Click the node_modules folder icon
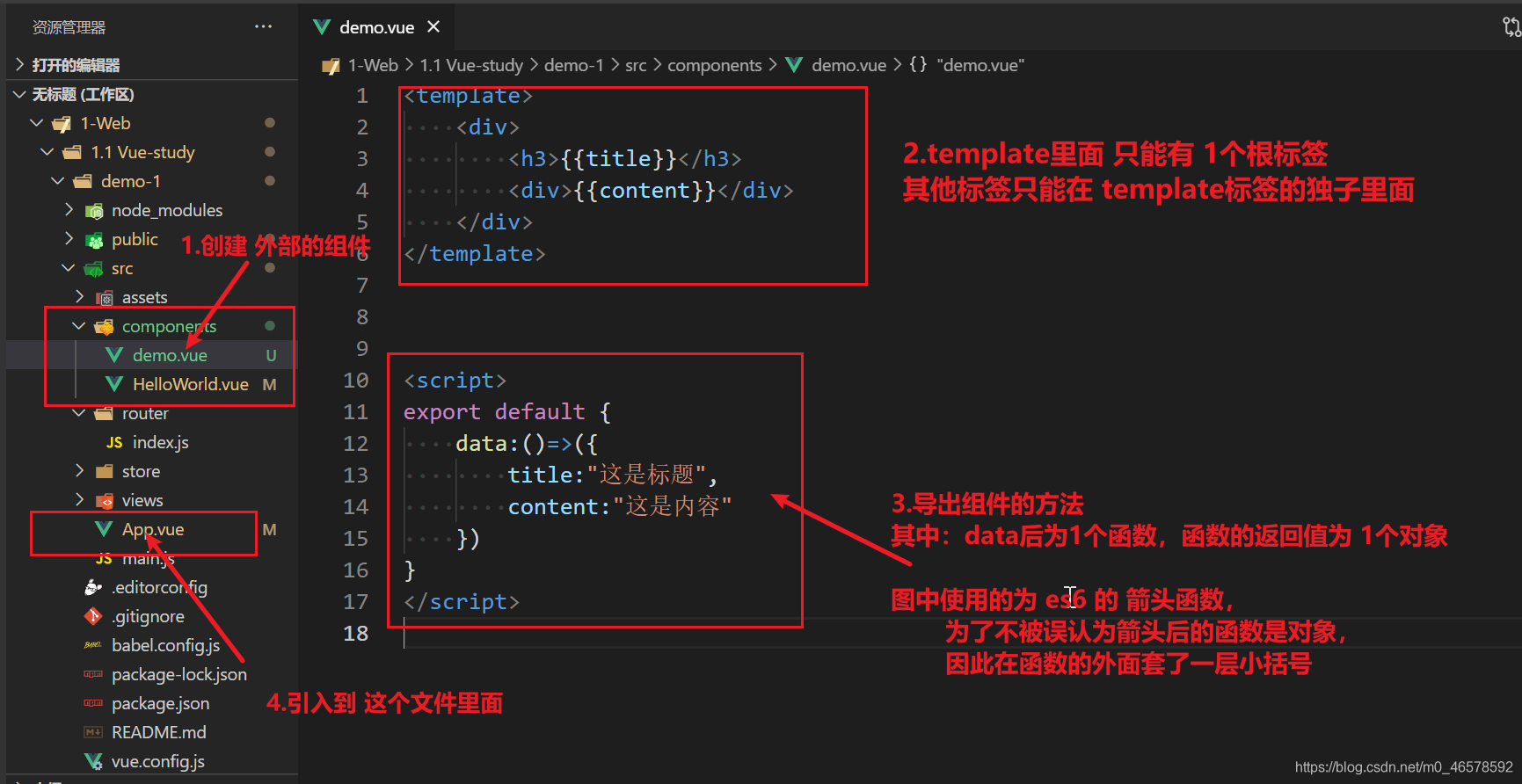Screen dimensions: 1522x784 coord(93,211)
